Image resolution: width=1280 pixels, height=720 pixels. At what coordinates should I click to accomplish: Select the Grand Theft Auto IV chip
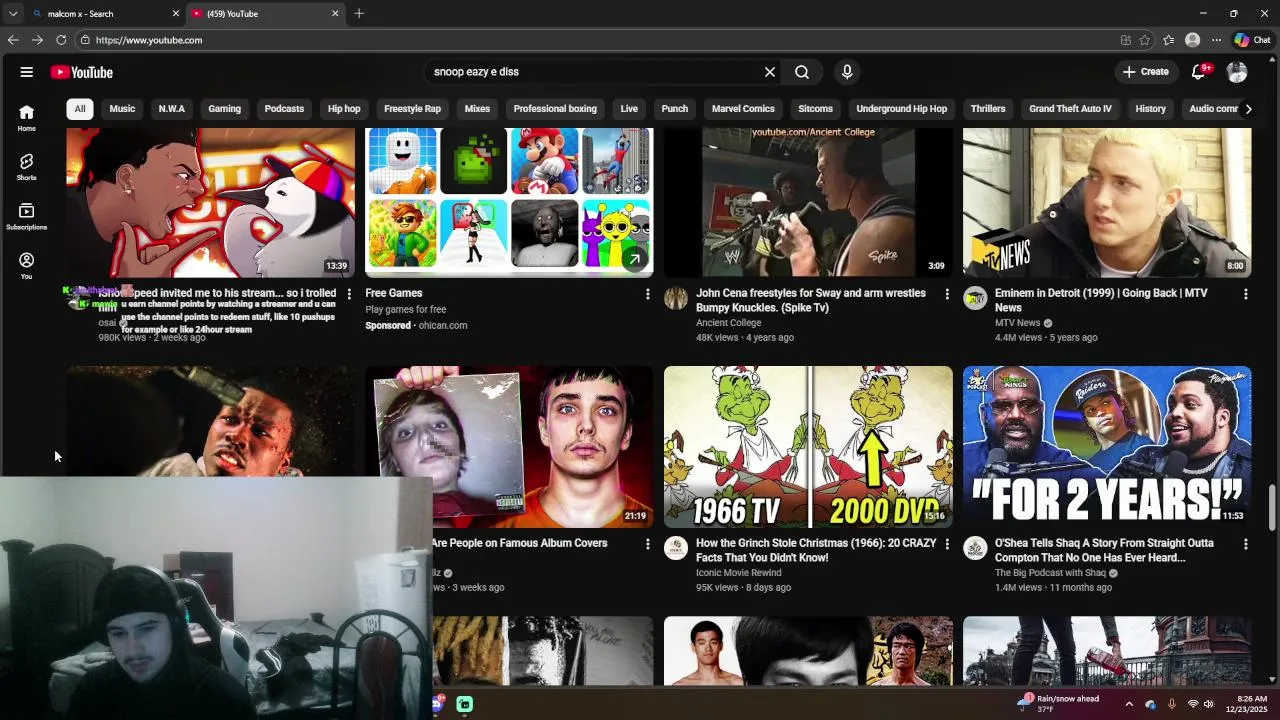click(1070, 109)
